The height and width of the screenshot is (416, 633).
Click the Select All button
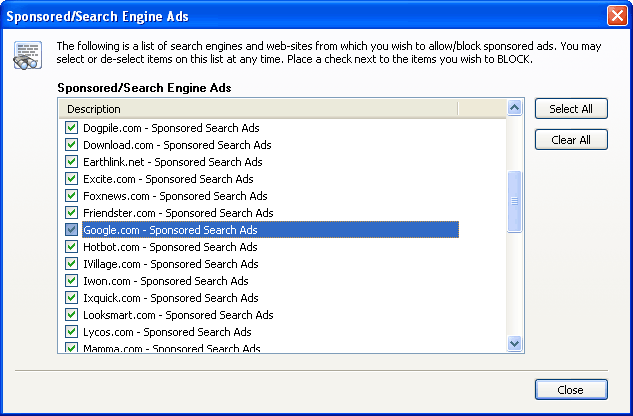[x=571, y=109]
